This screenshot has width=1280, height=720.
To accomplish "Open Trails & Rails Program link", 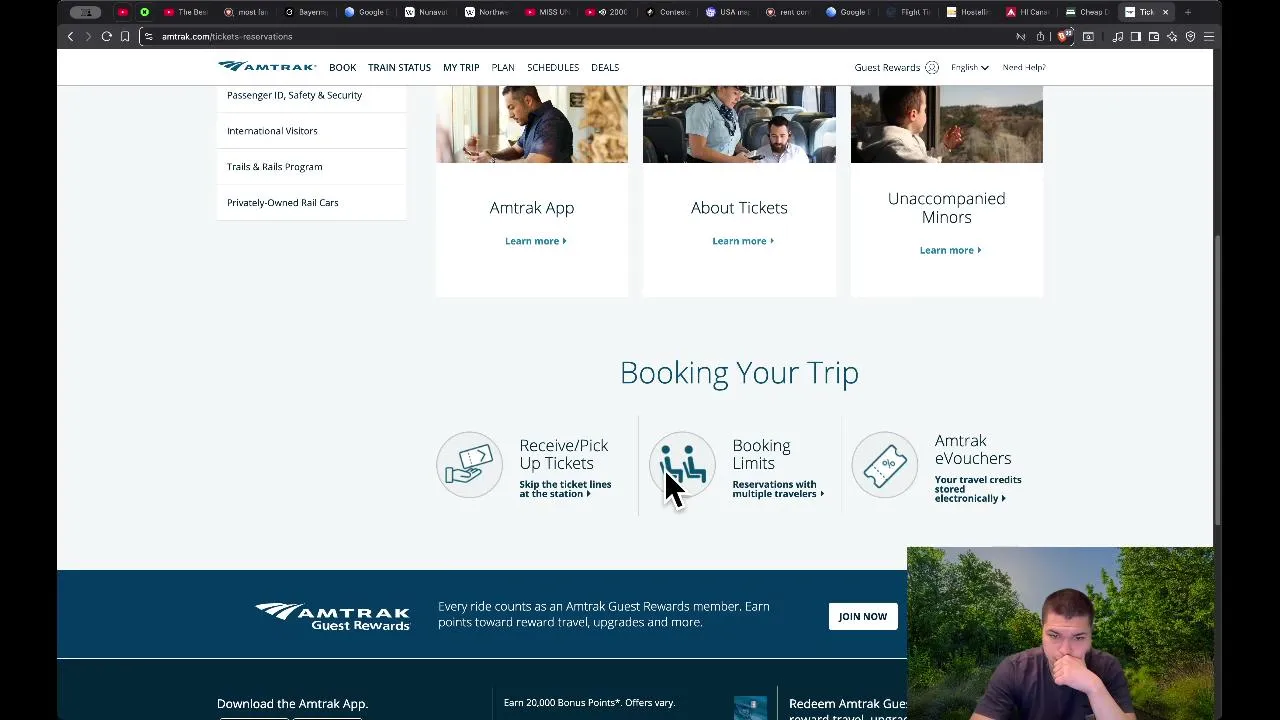I will coord(274,167).
